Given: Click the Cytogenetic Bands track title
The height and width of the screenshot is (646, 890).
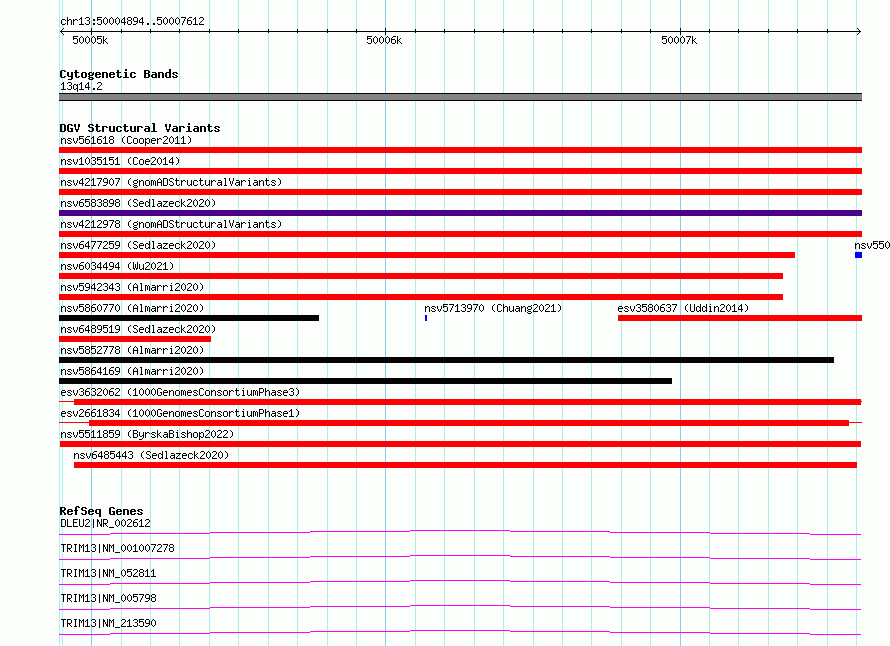Looking at the screenshot, I should pos(119,74).
